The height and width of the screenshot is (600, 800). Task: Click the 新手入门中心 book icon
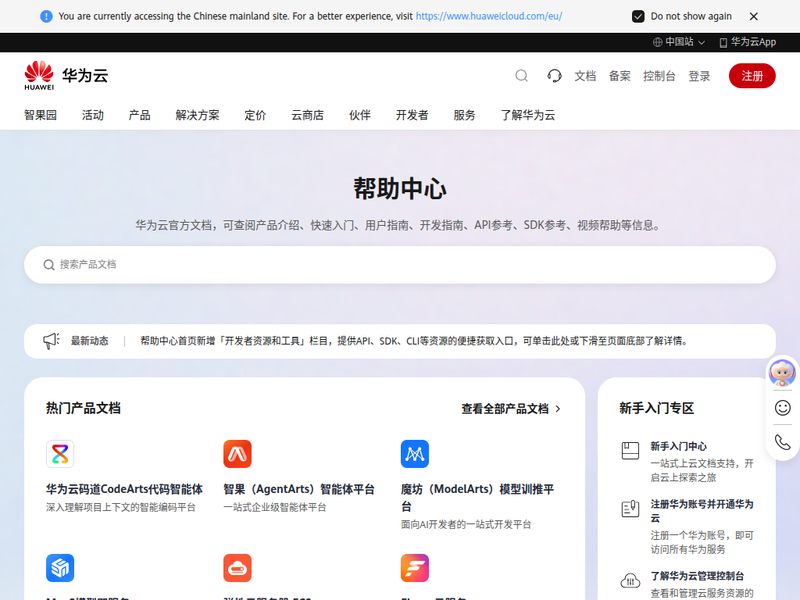point(630,451)
